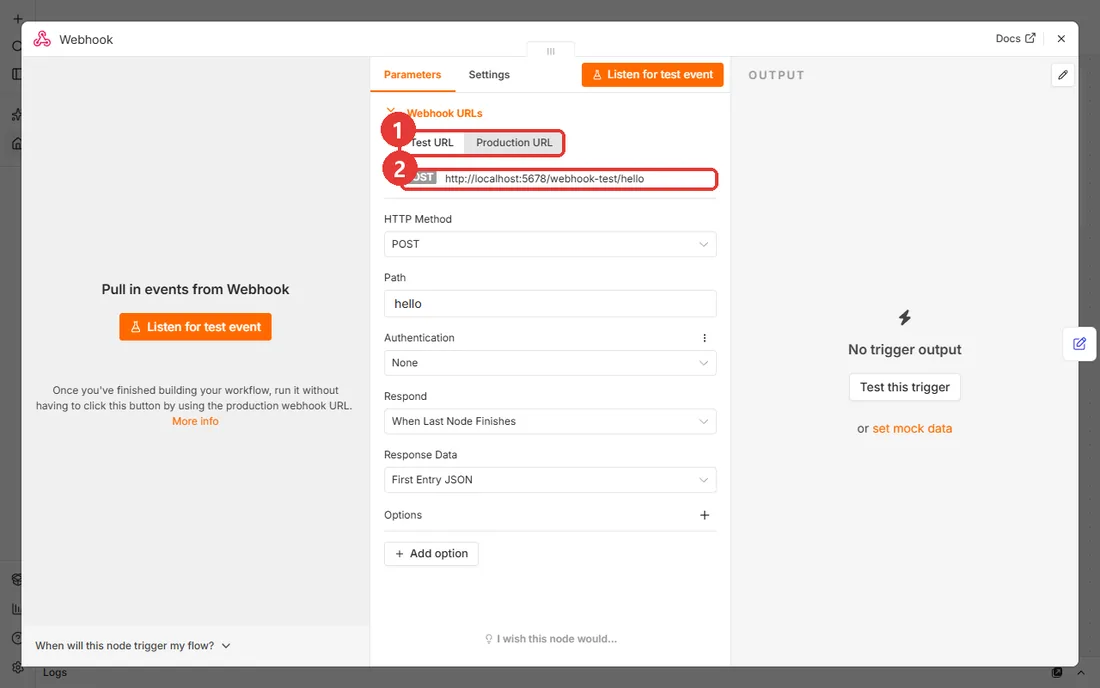Viewport: 1100px width, 688px height.
Task: Switch to the Parameters tab
Action: point(412,74)
